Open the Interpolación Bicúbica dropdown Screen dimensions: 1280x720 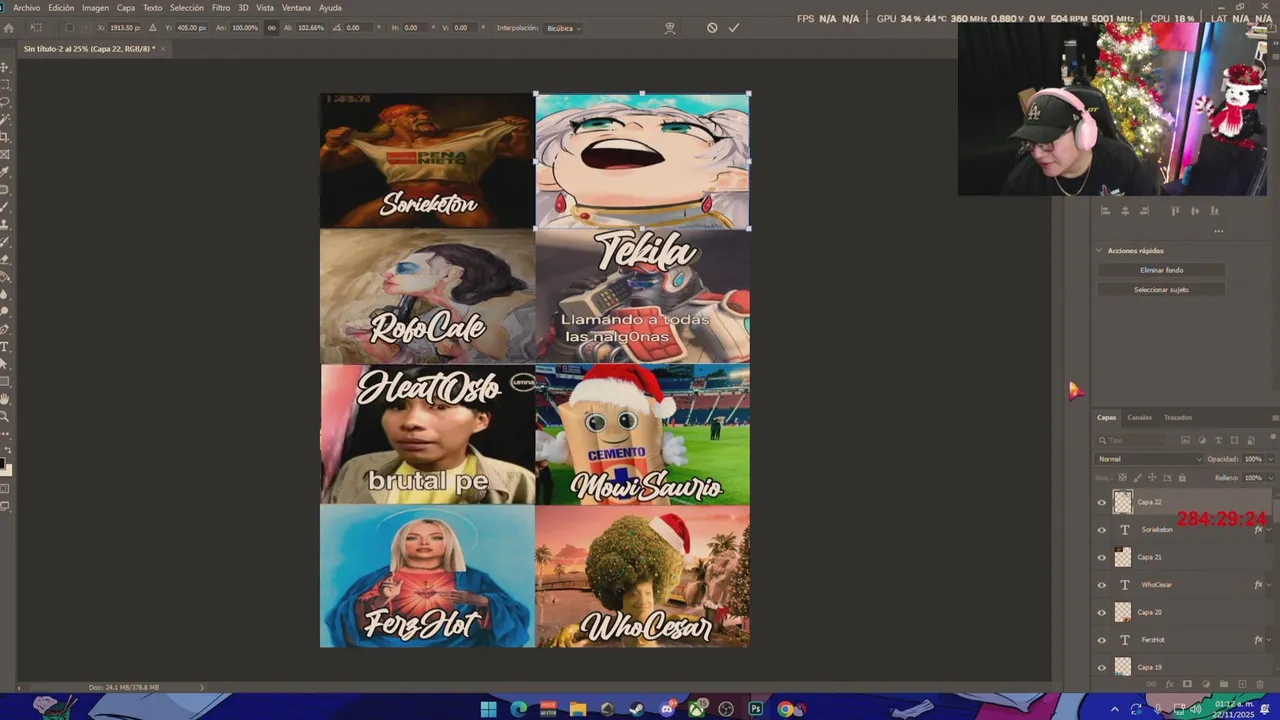pyautogui.click(x=563, y=28)
